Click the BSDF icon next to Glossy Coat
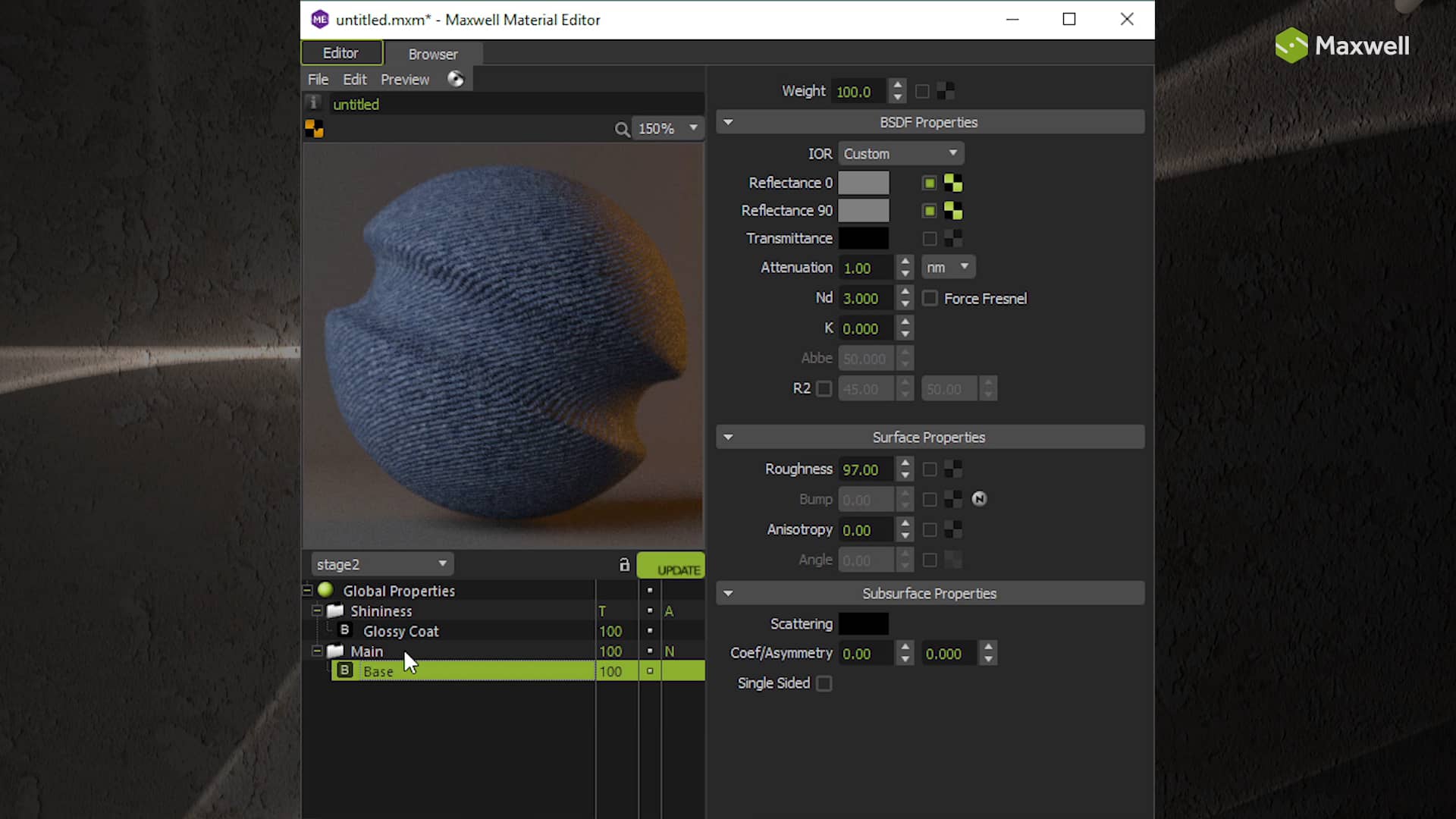This screenshot has width=1456, height=819. coord(344,630)
